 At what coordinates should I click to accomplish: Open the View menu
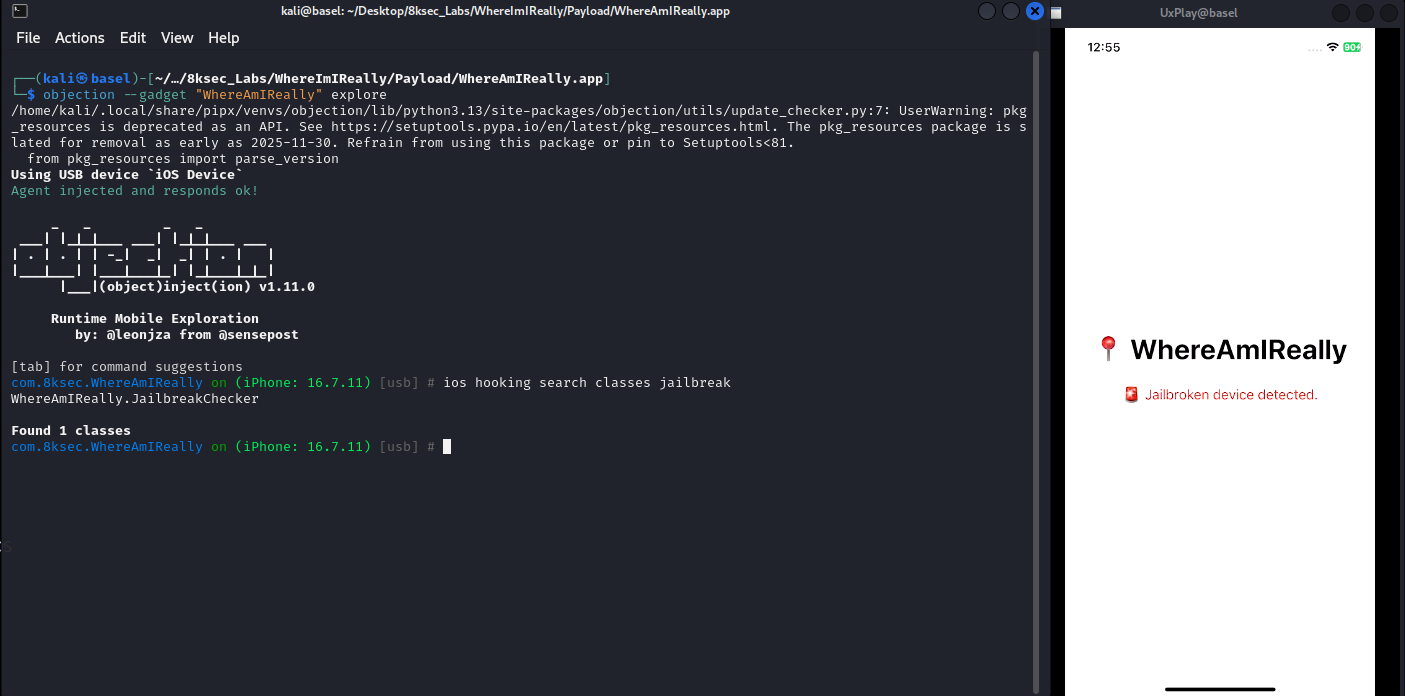pos(177,38)
